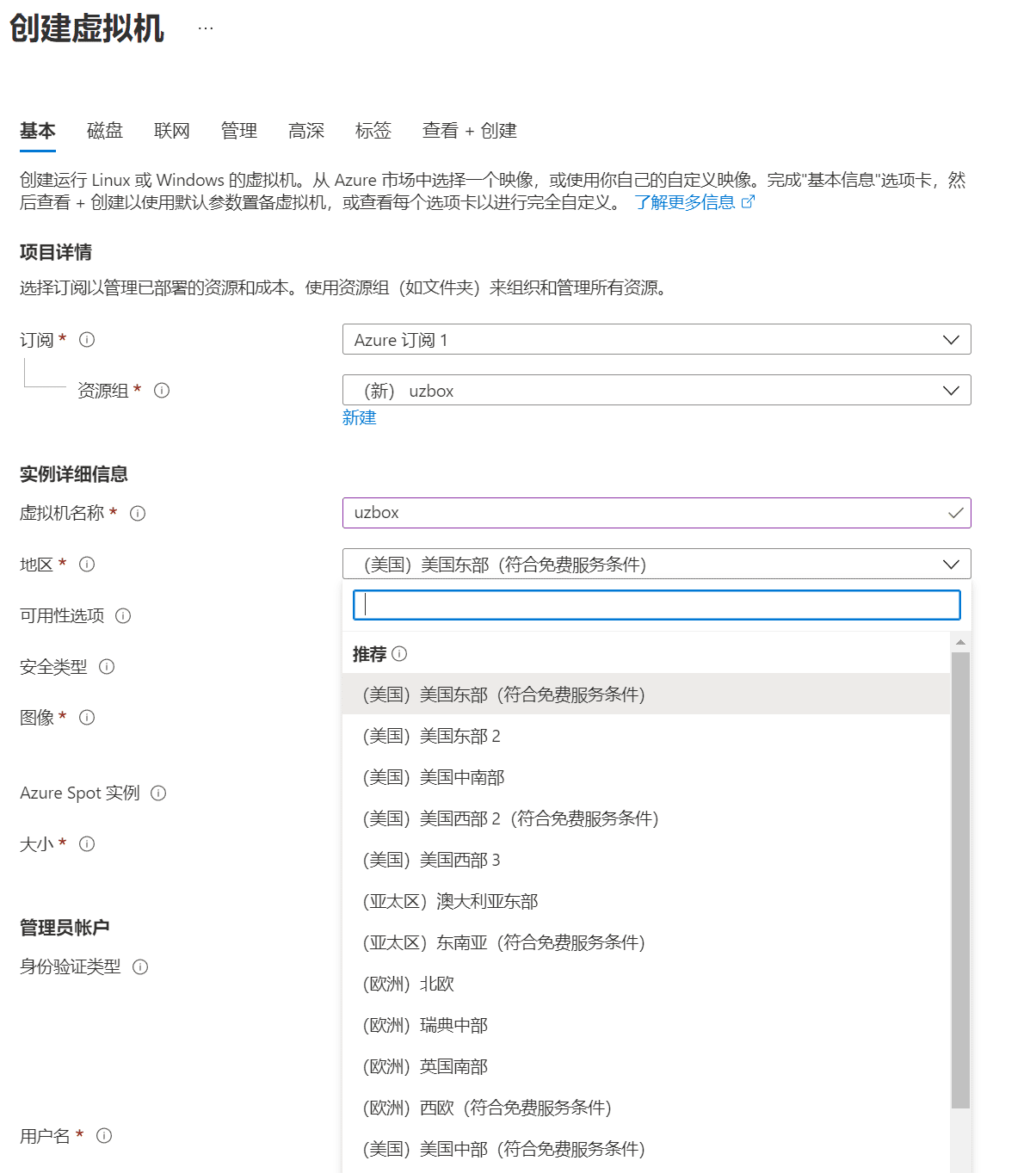Image resolution: width=1036 pixels, height=1173 pixels.
Task: Collapse the 地区 dropdown chevron
Action: 951,564
